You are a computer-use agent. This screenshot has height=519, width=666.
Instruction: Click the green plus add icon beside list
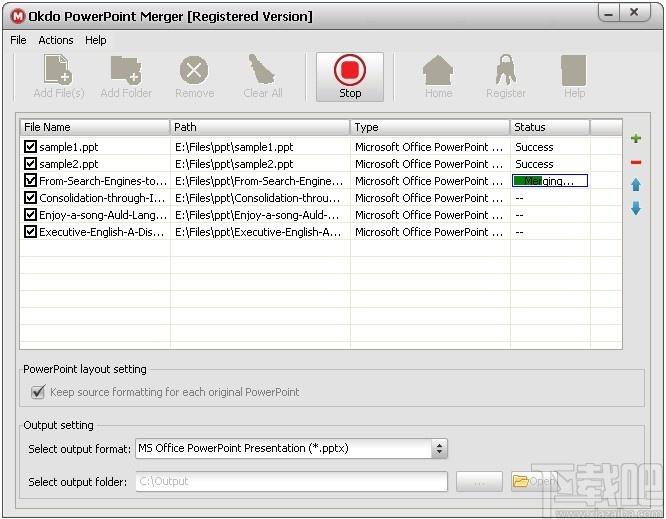tap(636, 138)
